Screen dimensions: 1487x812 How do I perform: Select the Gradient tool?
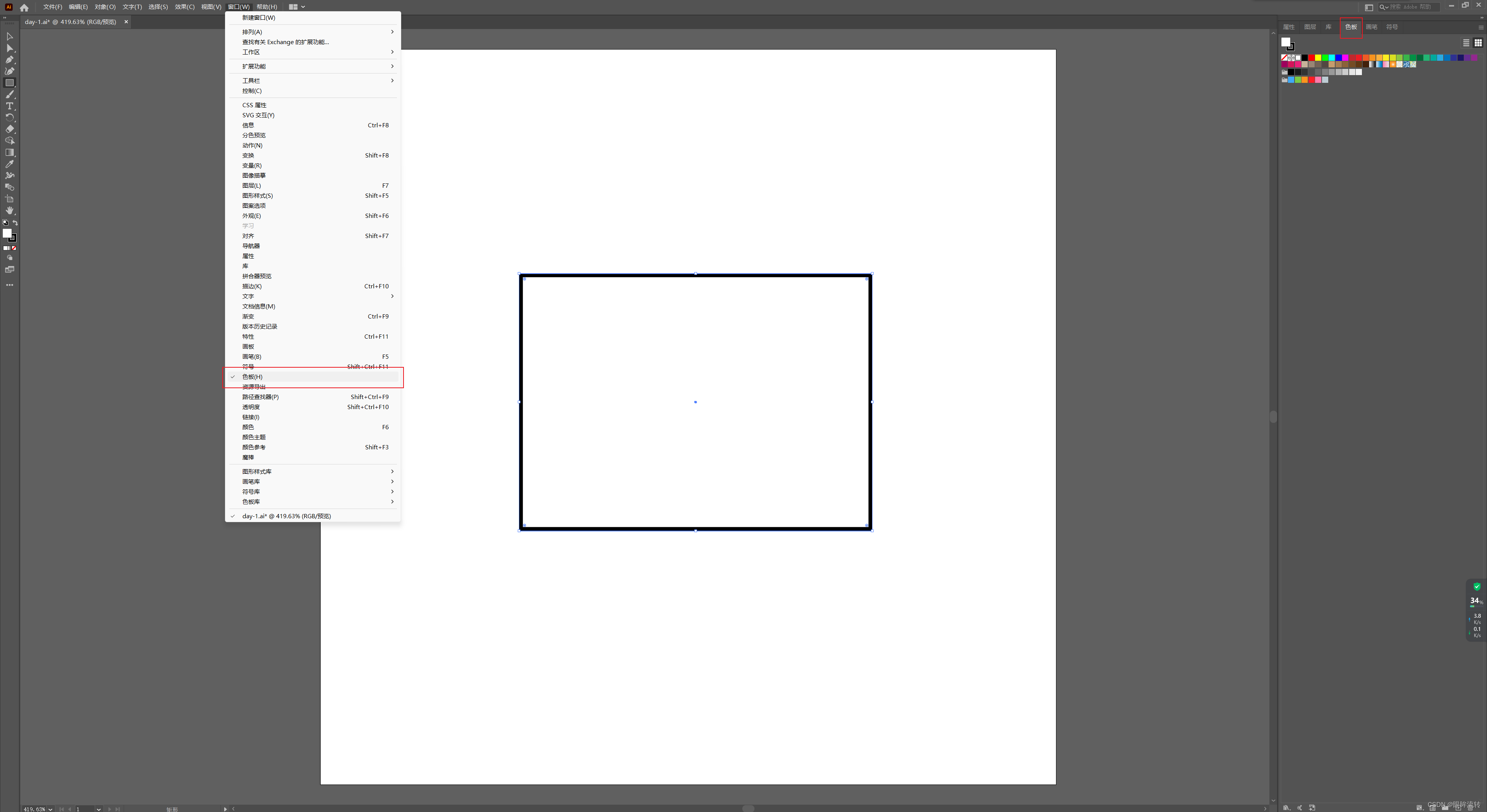pyautogui.click(x=9, y=152)
